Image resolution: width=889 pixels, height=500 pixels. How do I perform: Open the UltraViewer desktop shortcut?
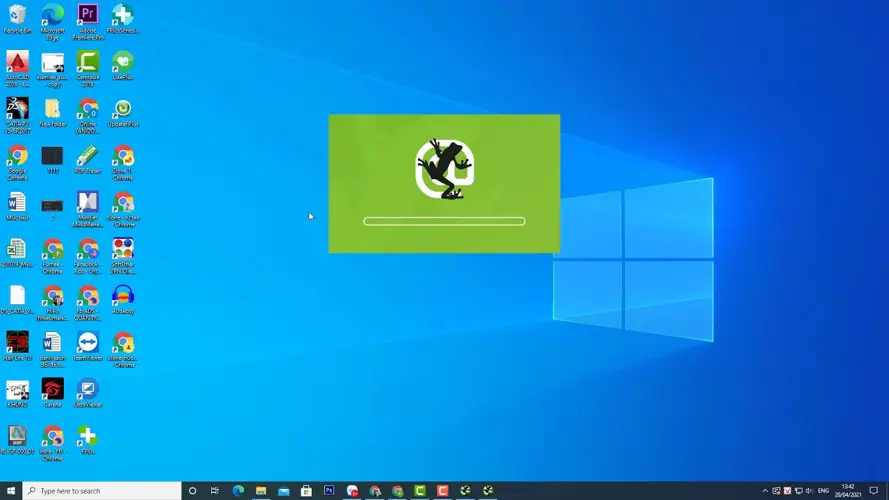coord(88,393)
